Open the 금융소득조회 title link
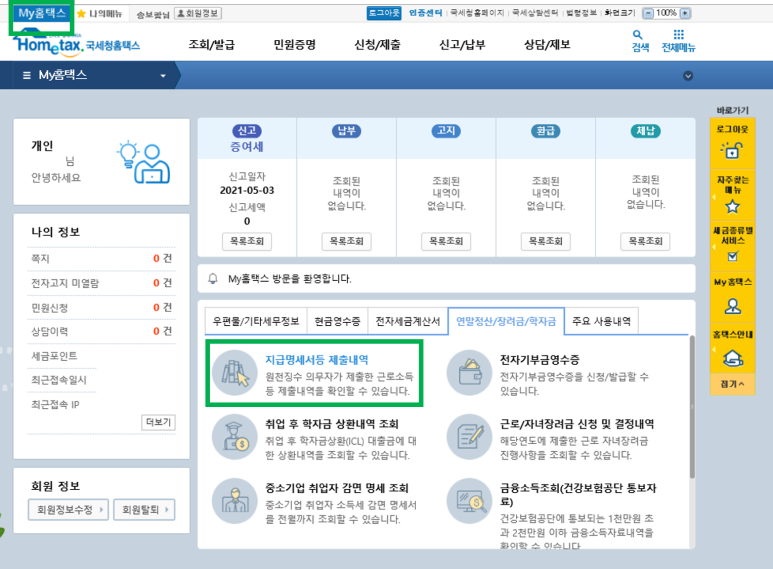 click(x=578, y=495)
